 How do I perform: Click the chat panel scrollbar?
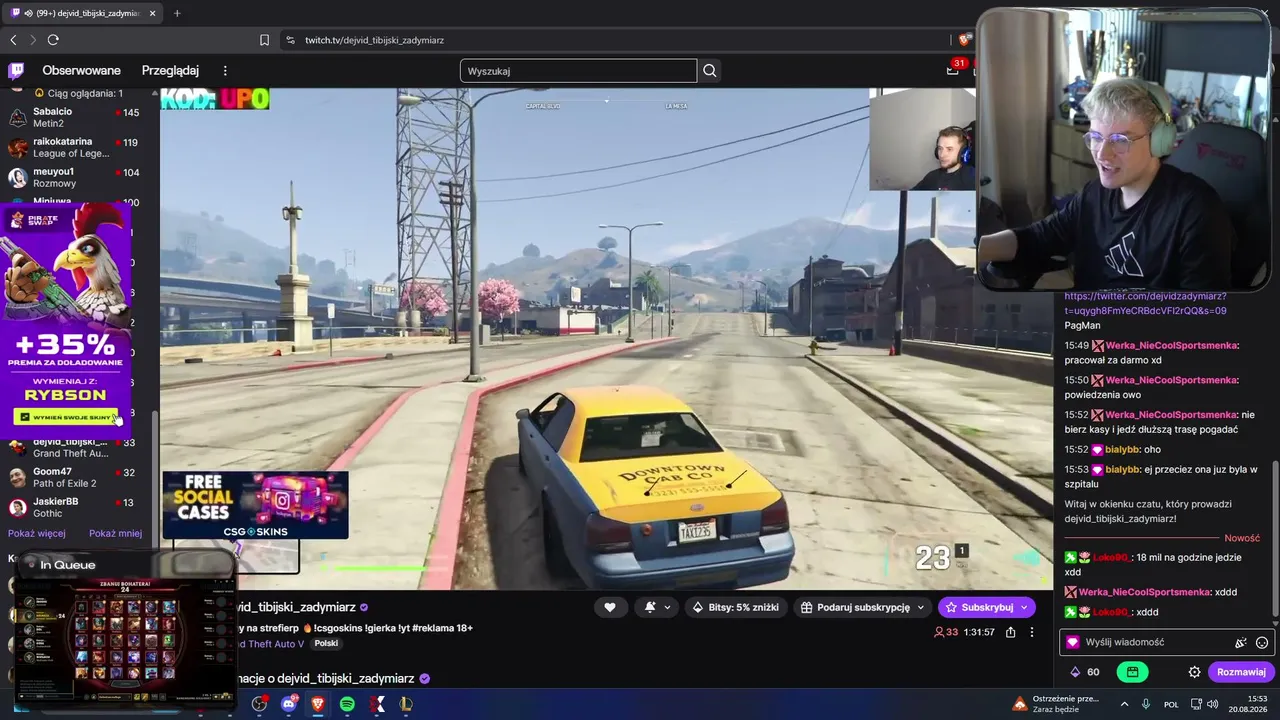pyautogui.click(x=1275, y=540)
